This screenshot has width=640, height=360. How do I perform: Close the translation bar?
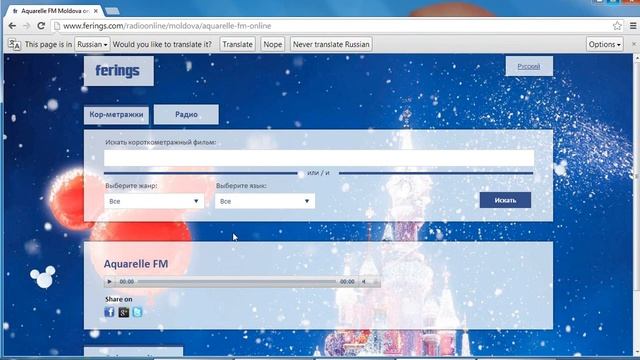point(634,44)
